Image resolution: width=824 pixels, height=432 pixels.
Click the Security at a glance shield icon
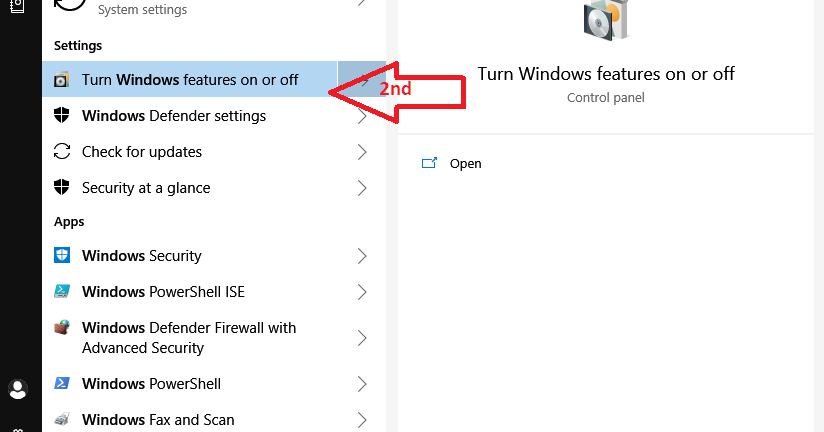point(61,187)
